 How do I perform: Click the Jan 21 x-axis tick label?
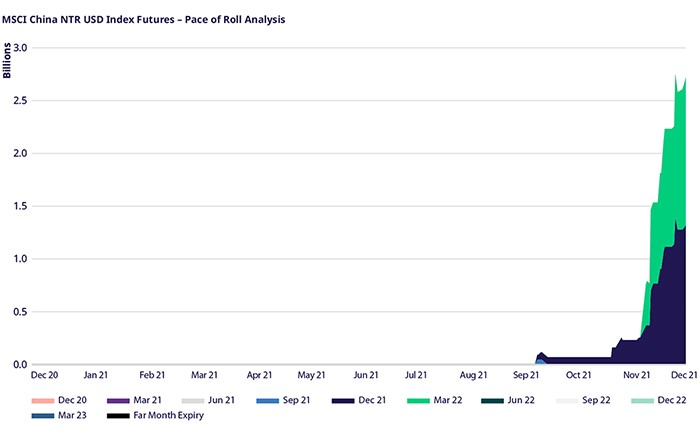click(97, 375)
